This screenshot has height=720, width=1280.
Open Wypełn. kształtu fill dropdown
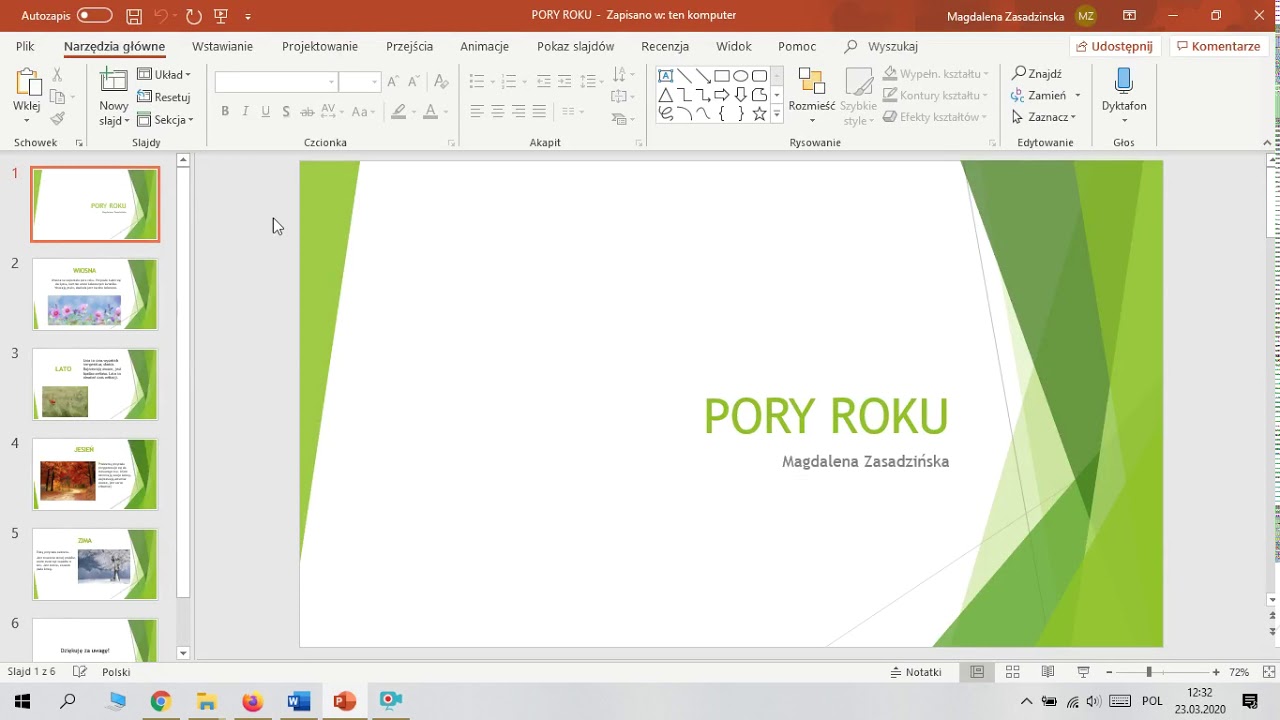click(936, 74)
